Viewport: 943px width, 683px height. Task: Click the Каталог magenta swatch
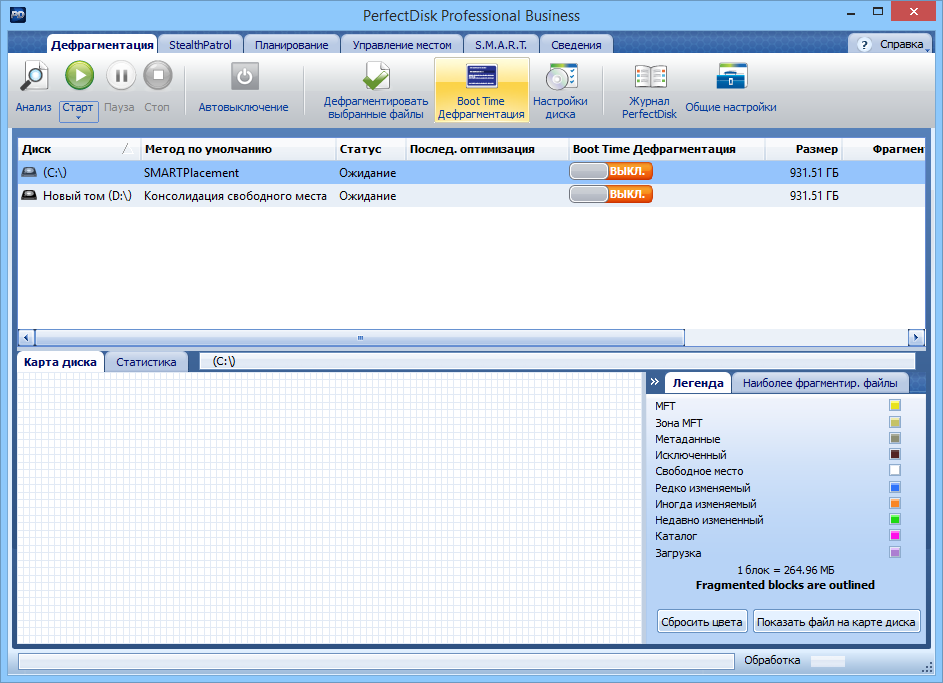click(x=895, y=536)
